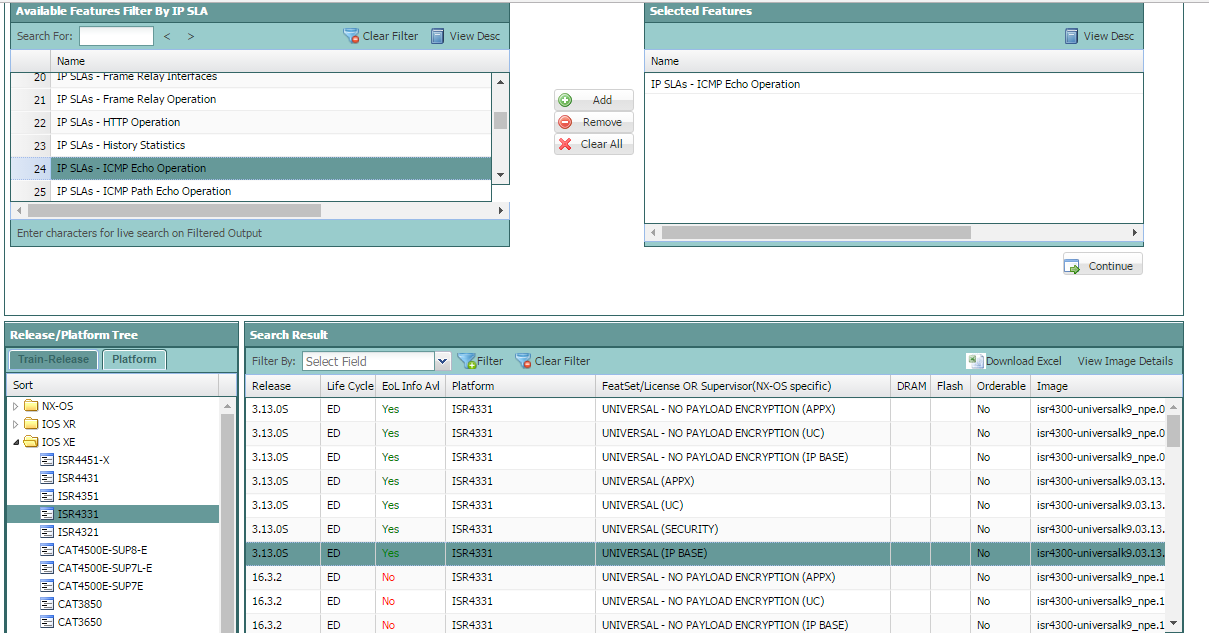This screenshot has width=1209, height=633.
Task: Sort by the EoL Info Avl column header
Action: (410, 386)
